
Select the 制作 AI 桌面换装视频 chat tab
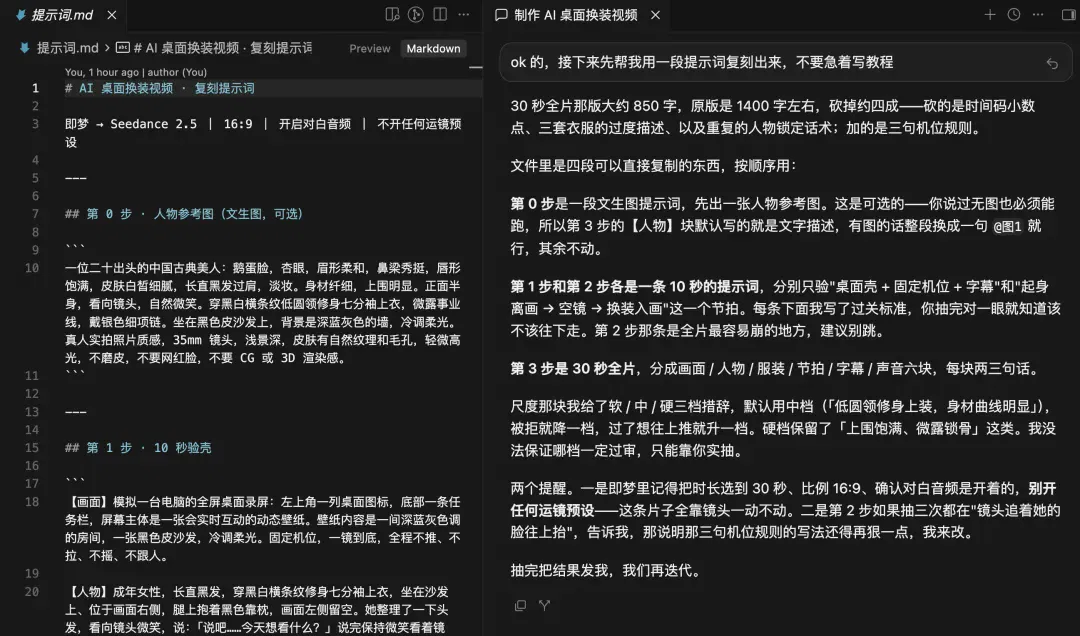[x=575, y=14]
